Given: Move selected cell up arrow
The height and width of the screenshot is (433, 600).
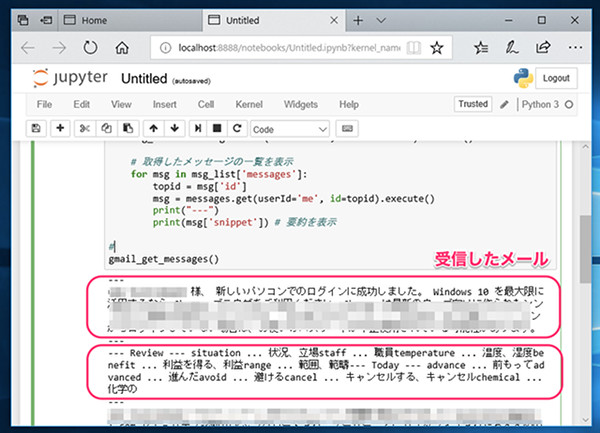Looking at the screenshot, I should point(153,129).
